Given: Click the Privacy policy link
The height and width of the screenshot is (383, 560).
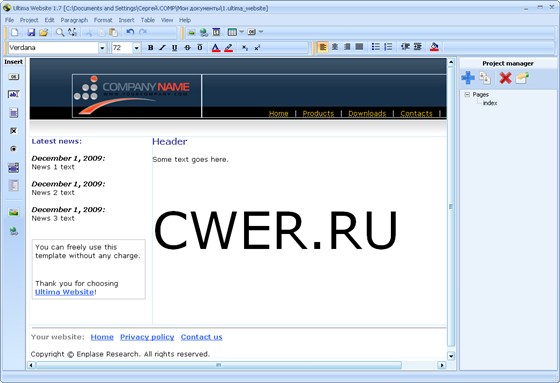Looking at the screenshot, I should (147, 337).
